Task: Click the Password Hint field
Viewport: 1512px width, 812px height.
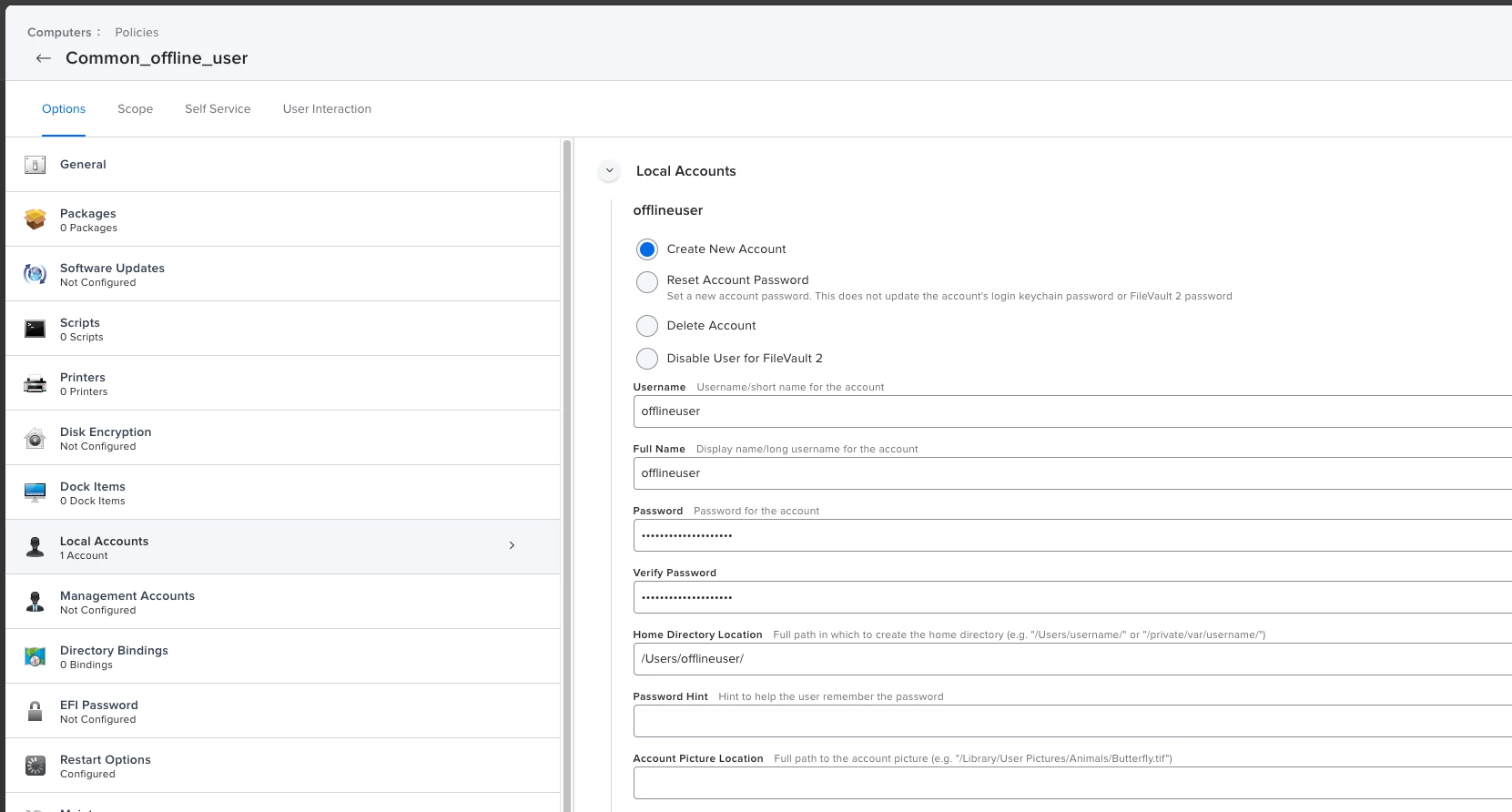Action: pos(1072,721)
